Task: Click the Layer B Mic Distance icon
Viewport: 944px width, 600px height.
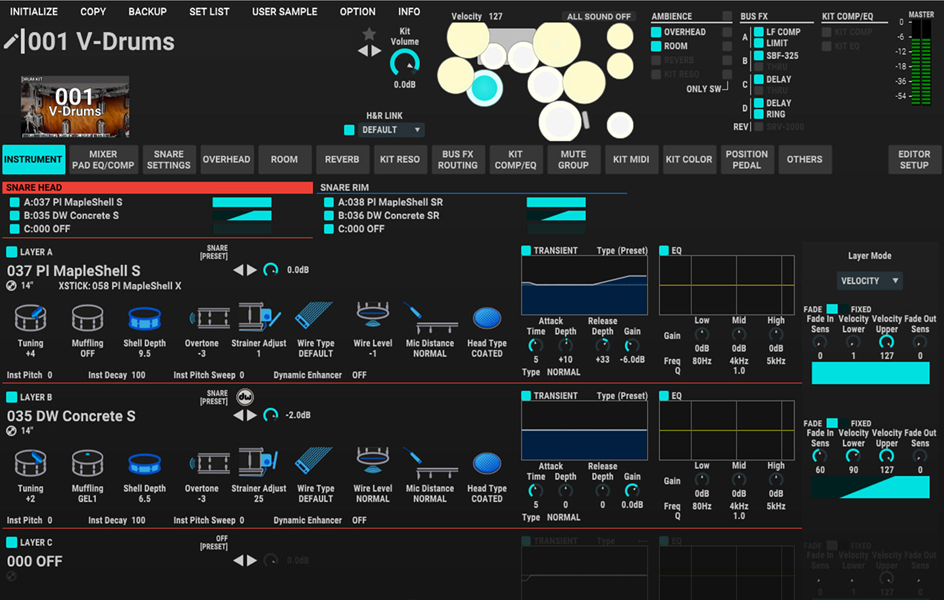Action: click(430, 464)
